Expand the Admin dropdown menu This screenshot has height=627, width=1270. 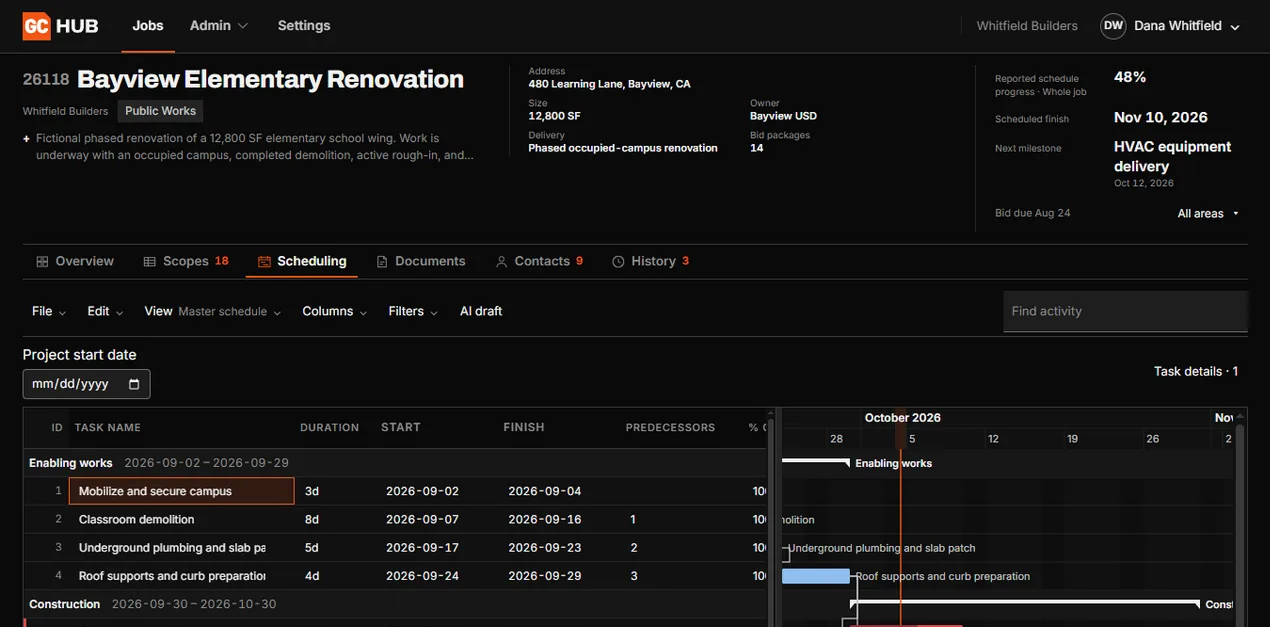coord(219,26)
